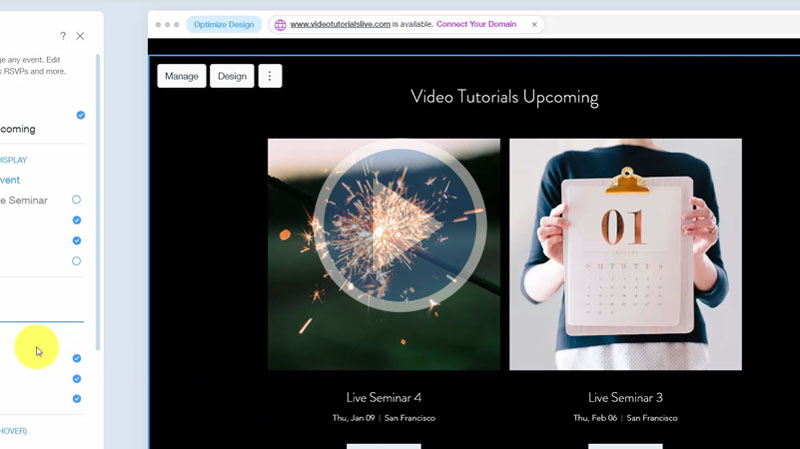Close the events settings panel
The image size is (800, 449).
[x=80, y=36]
